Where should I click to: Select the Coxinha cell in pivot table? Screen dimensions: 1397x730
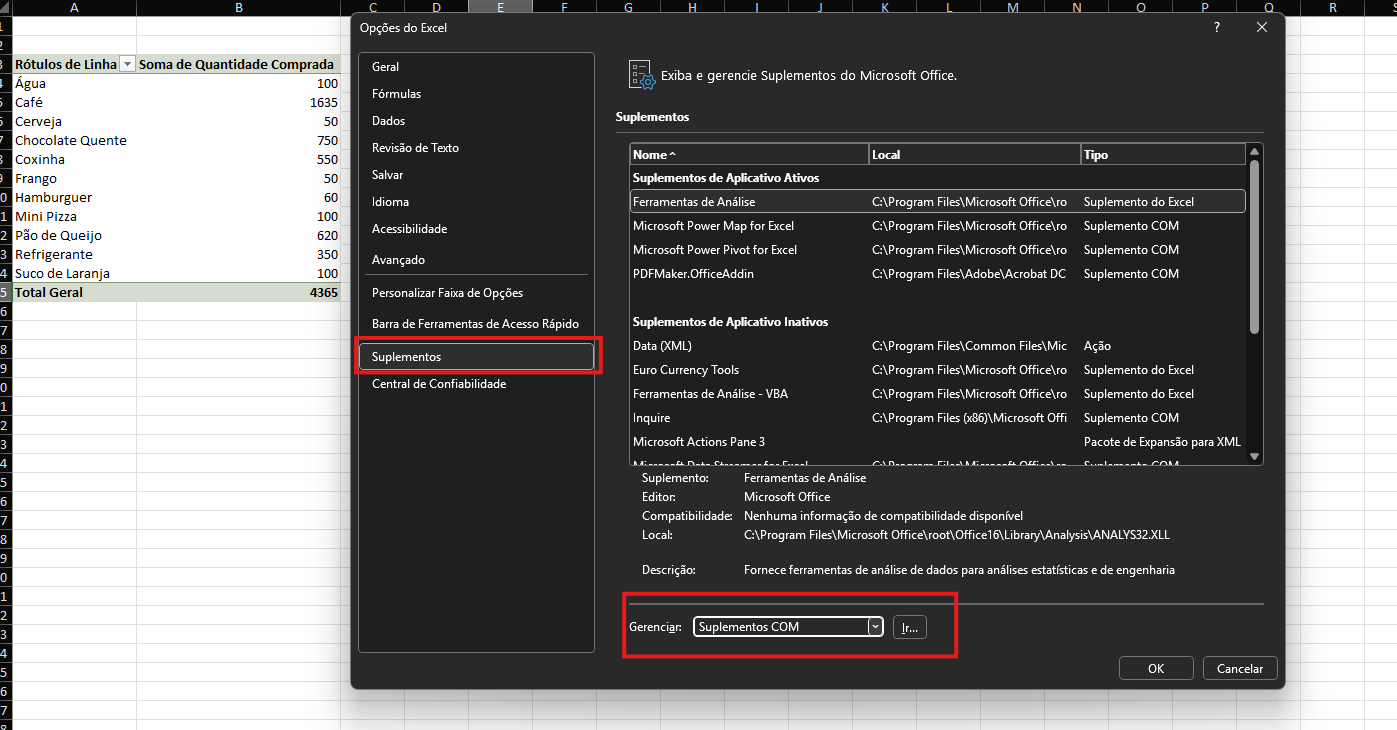75,160
